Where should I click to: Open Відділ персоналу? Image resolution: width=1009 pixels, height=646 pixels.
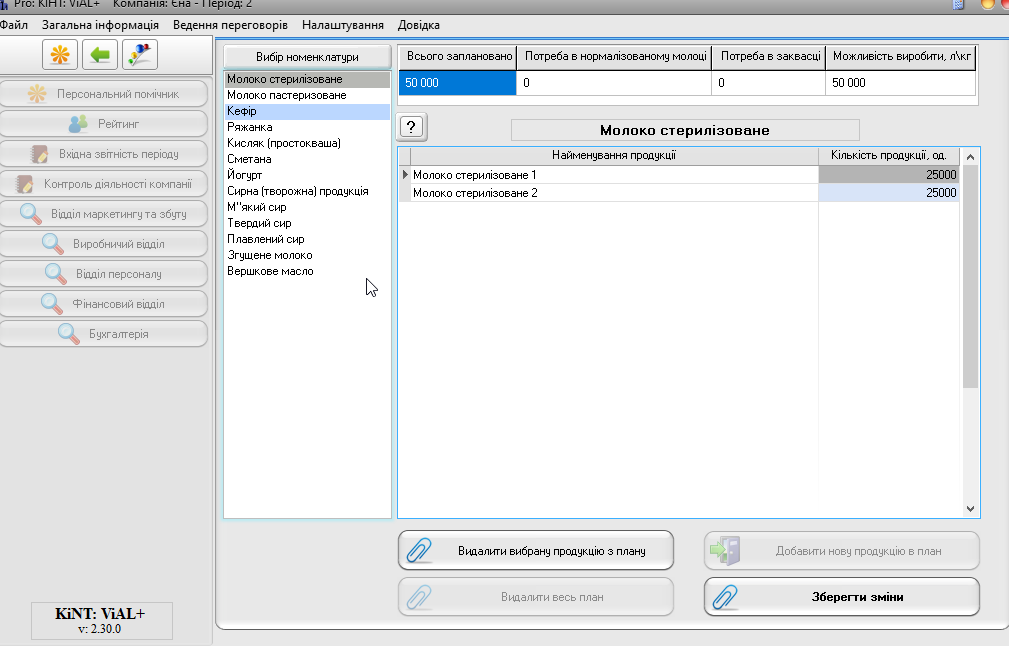(104, 274)
